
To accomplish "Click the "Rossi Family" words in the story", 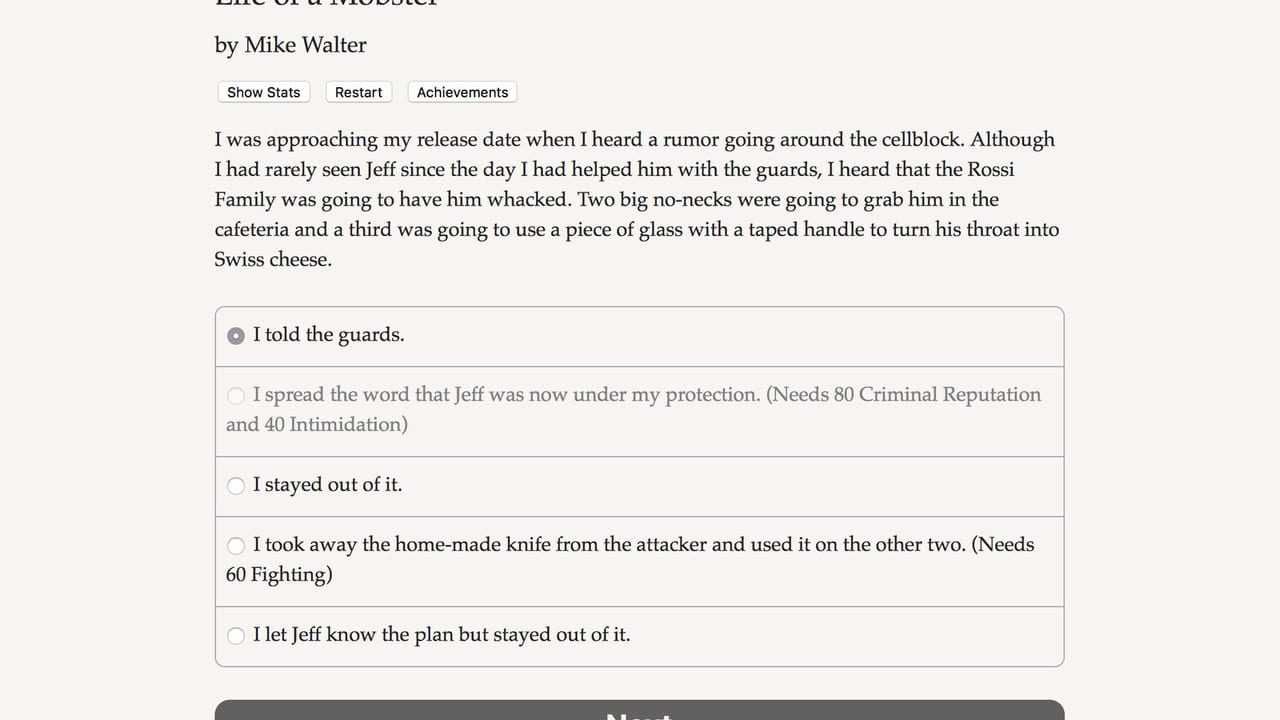I will (991, 169).
